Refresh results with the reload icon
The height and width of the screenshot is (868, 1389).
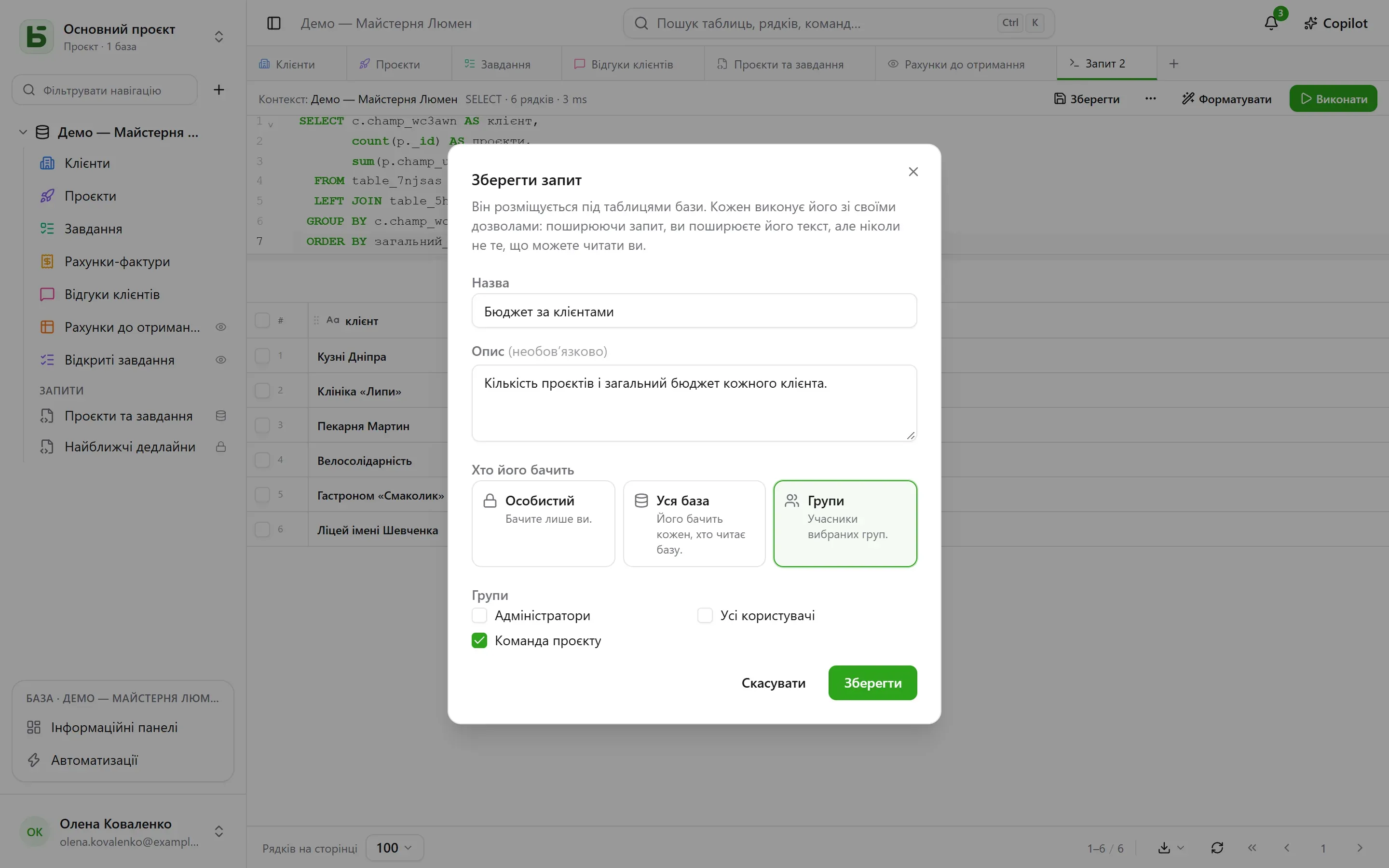pos(1217,847)
